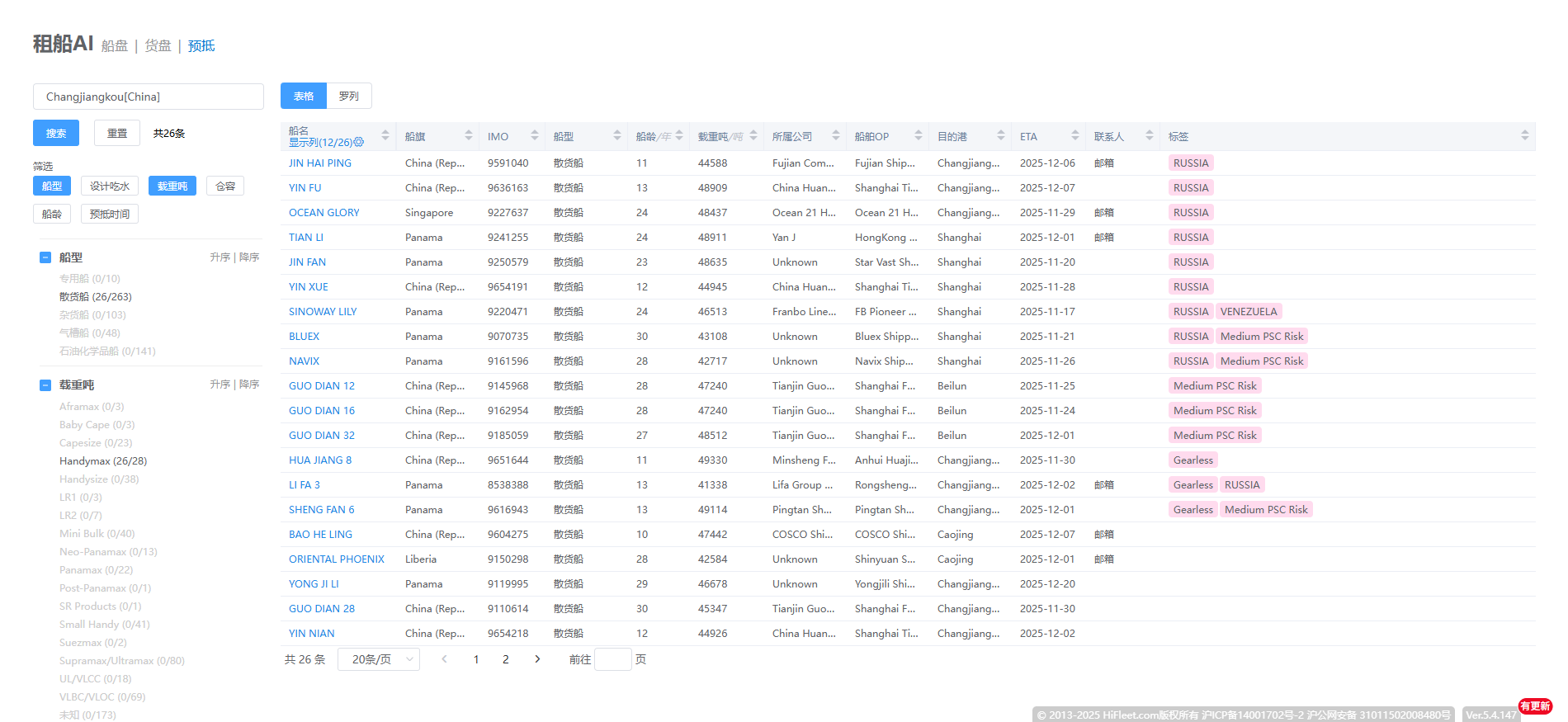
Task: Open the 货盘 navigation tab
Action: click(x=158, y=46)
